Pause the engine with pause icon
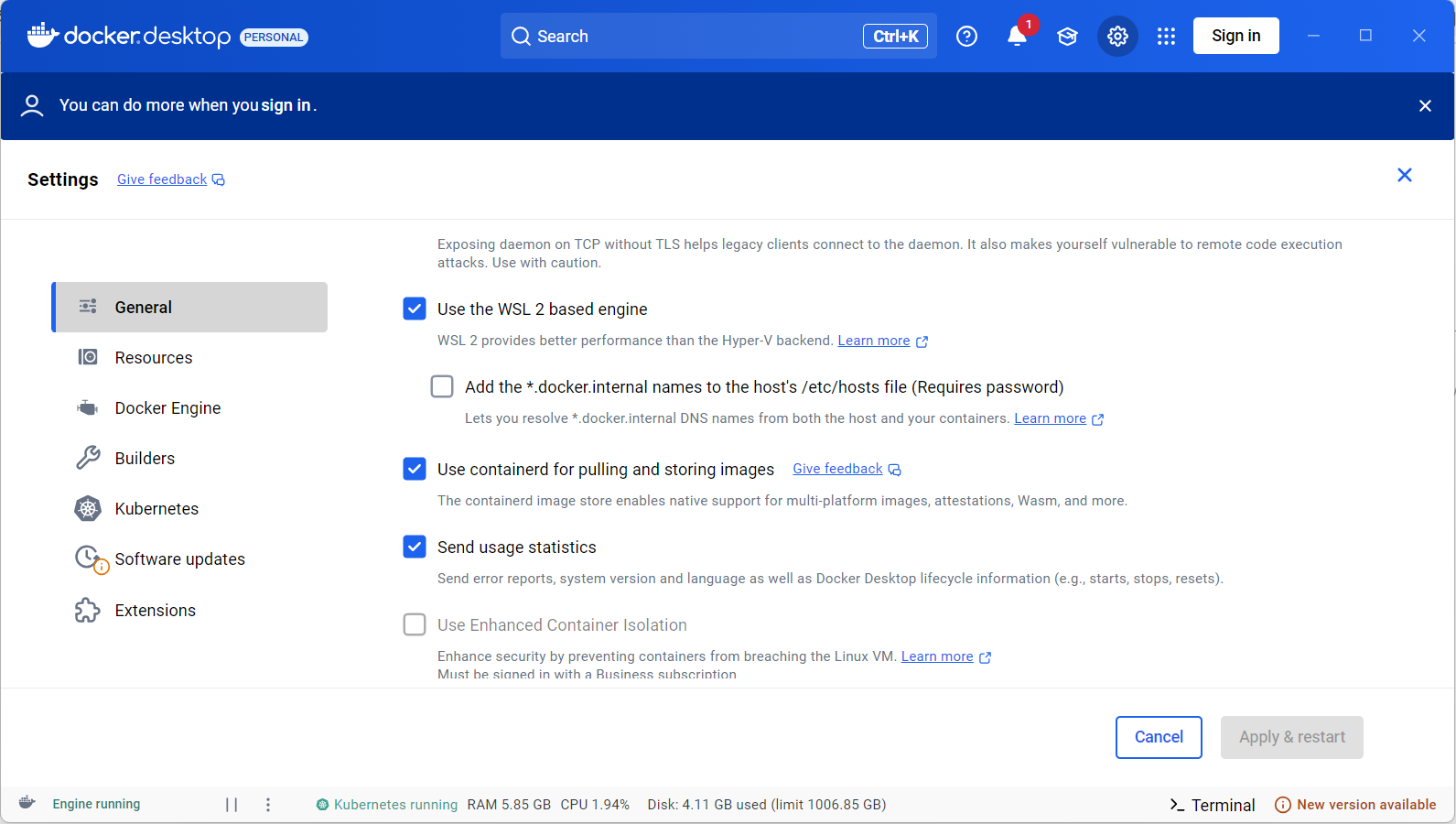The image size is (1456, 824). point(232,804)
